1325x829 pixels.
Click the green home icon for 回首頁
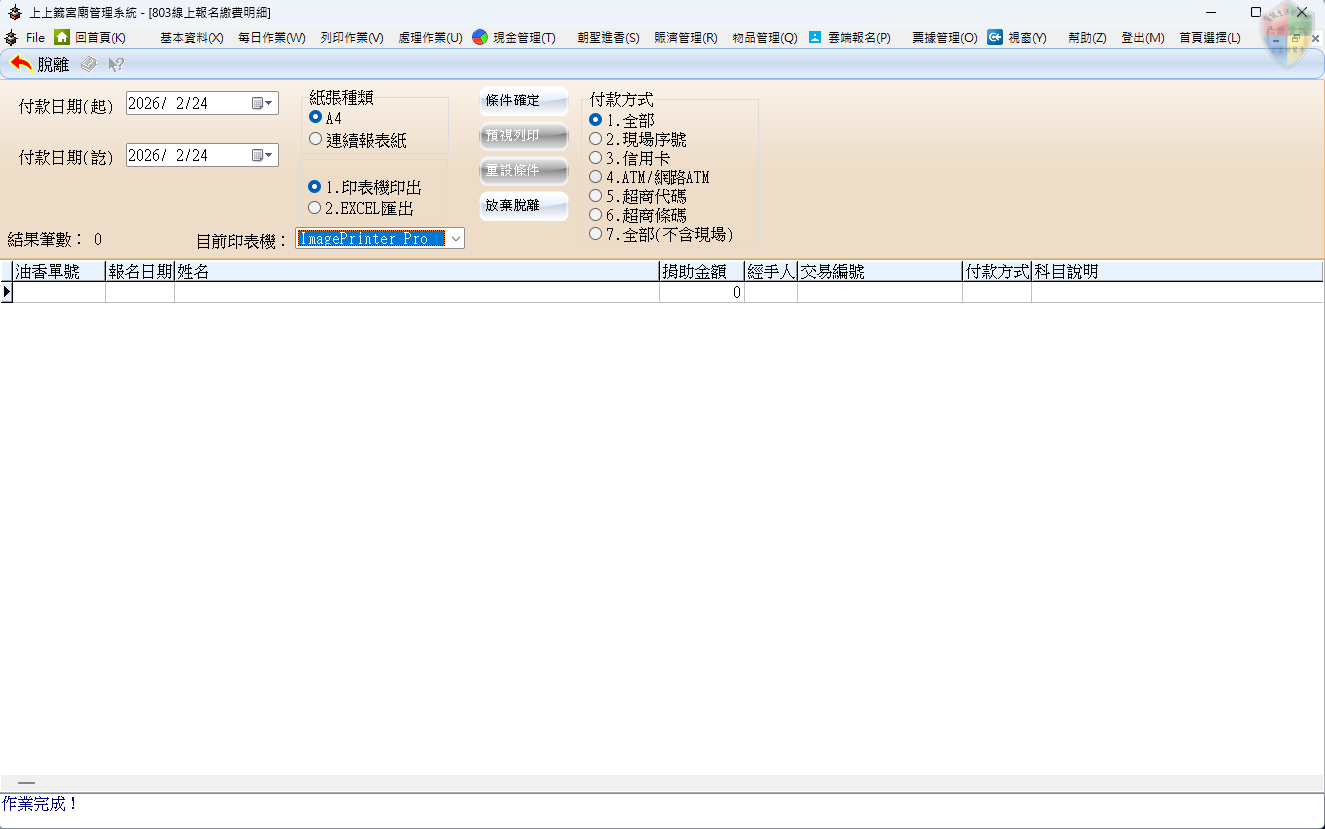62,37
